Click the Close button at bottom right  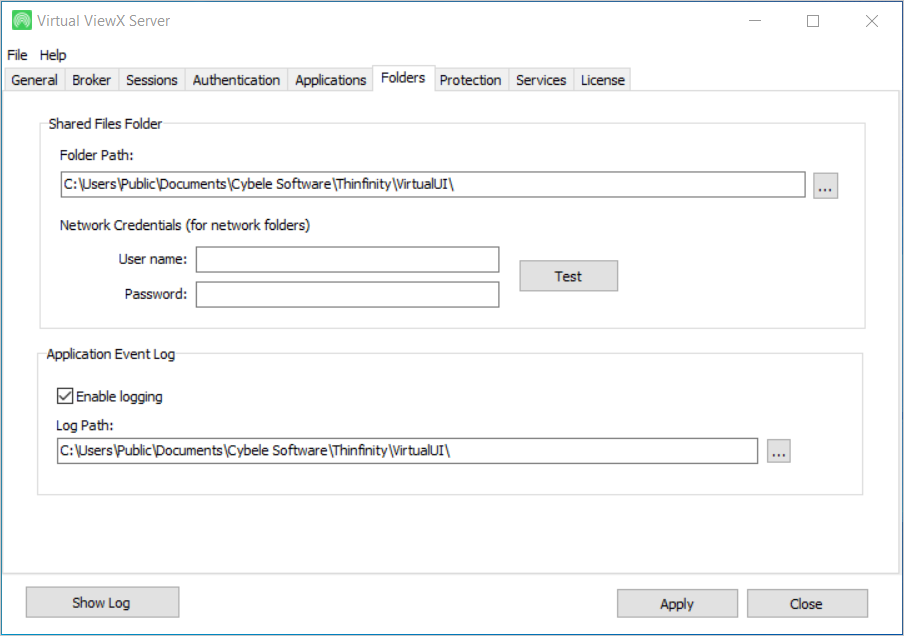click(806, 604)
